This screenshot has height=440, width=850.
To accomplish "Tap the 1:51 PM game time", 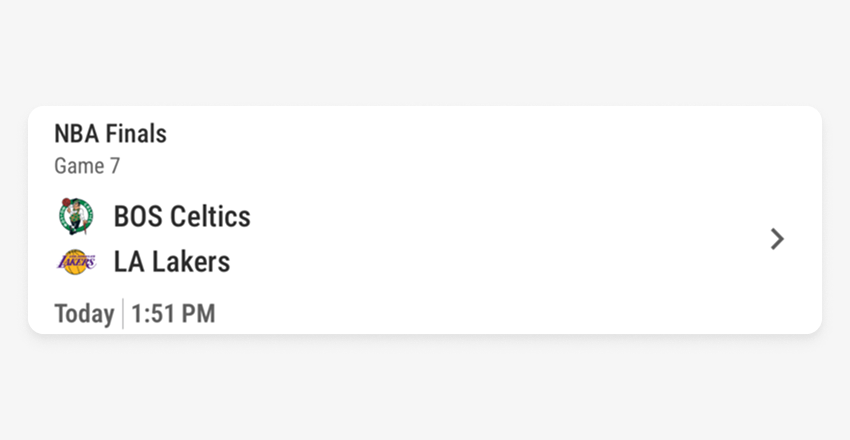I will coord(173,314).
